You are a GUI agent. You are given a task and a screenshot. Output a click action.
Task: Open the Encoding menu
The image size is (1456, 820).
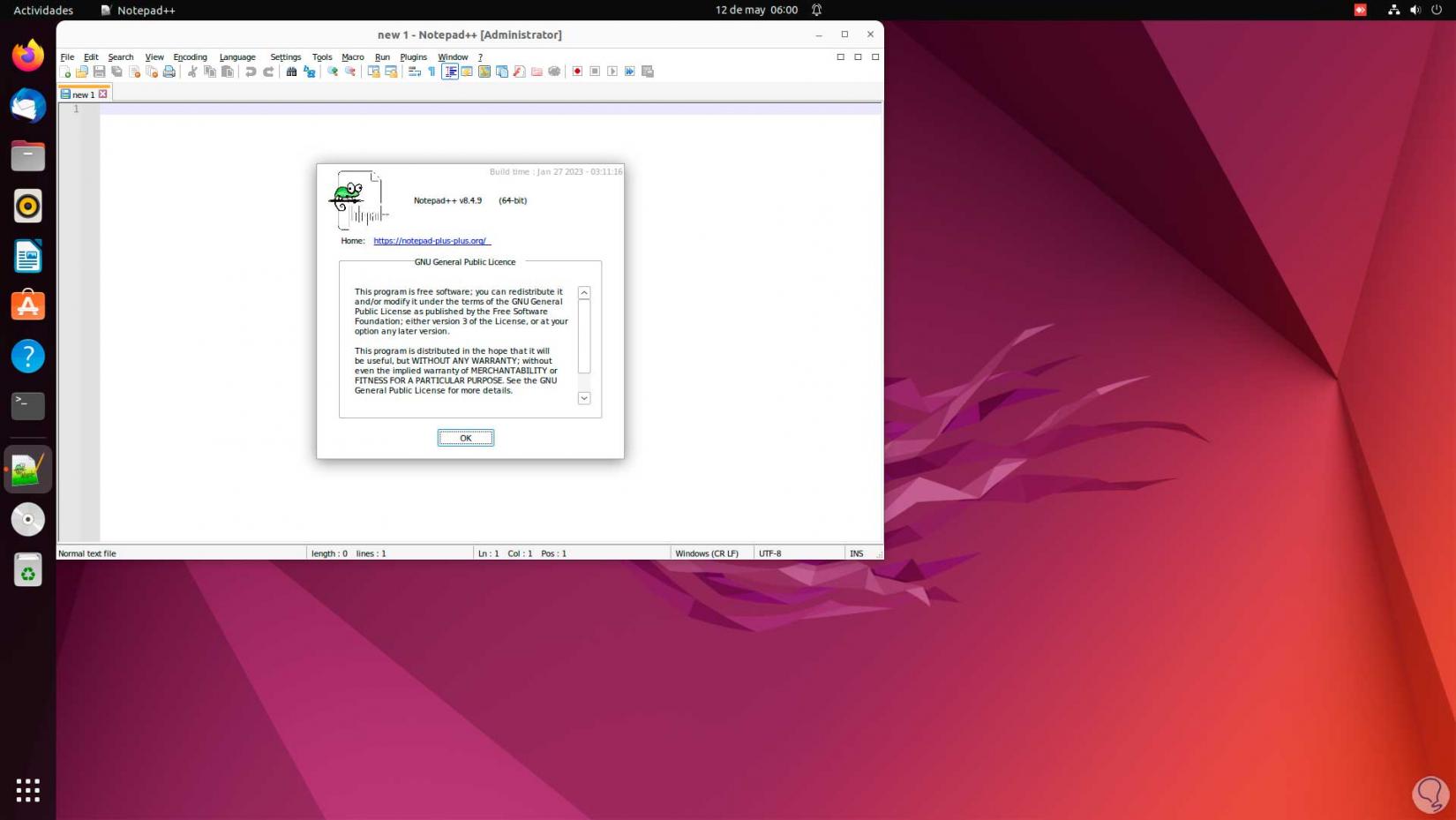[x=191, y=57]
